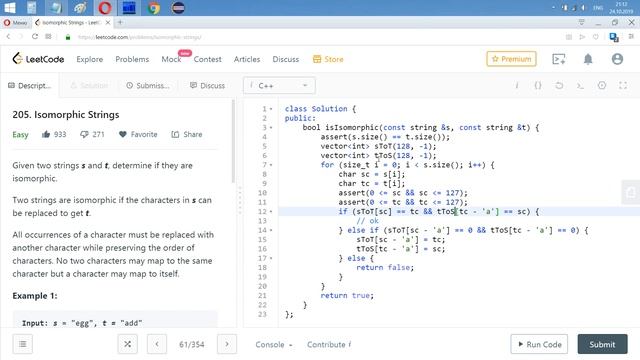640x360 pixels.
Task: Open editor settings icon
Action: [602, 86]
